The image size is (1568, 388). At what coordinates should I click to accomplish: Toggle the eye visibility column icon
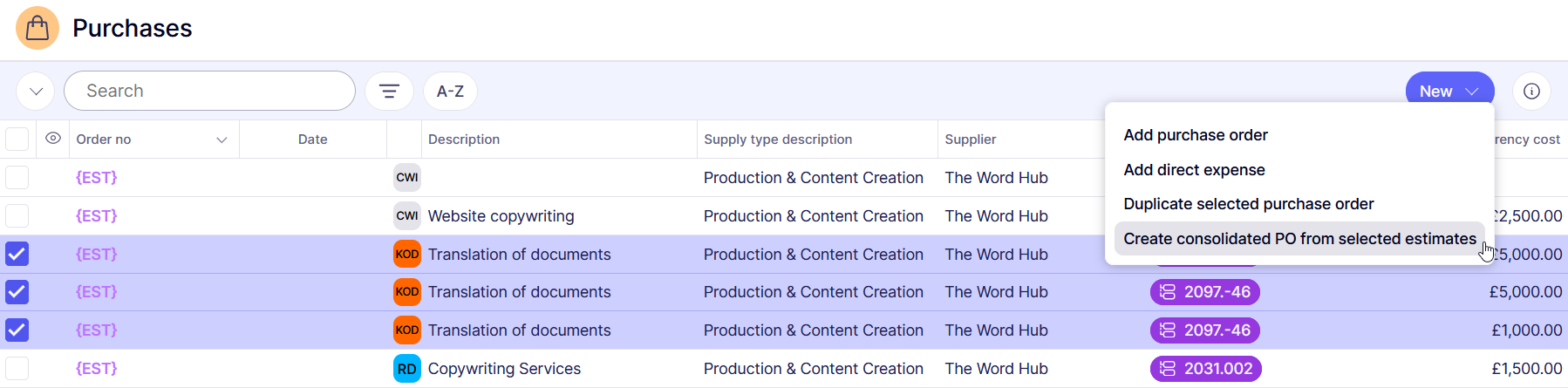pos(53,139)
